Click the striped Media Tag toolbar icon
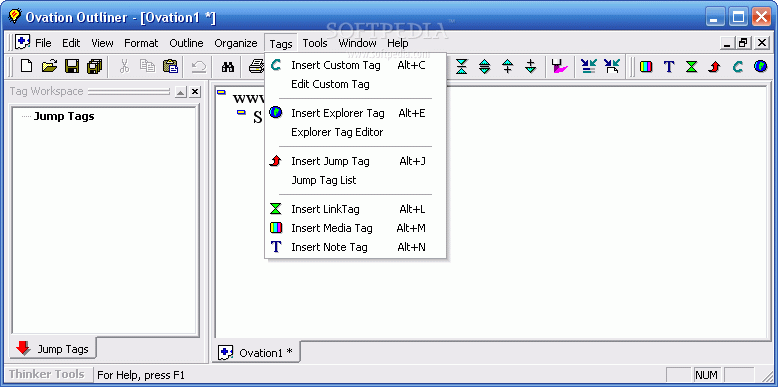This screenshot has width=778, height=387. coord(646,66)
